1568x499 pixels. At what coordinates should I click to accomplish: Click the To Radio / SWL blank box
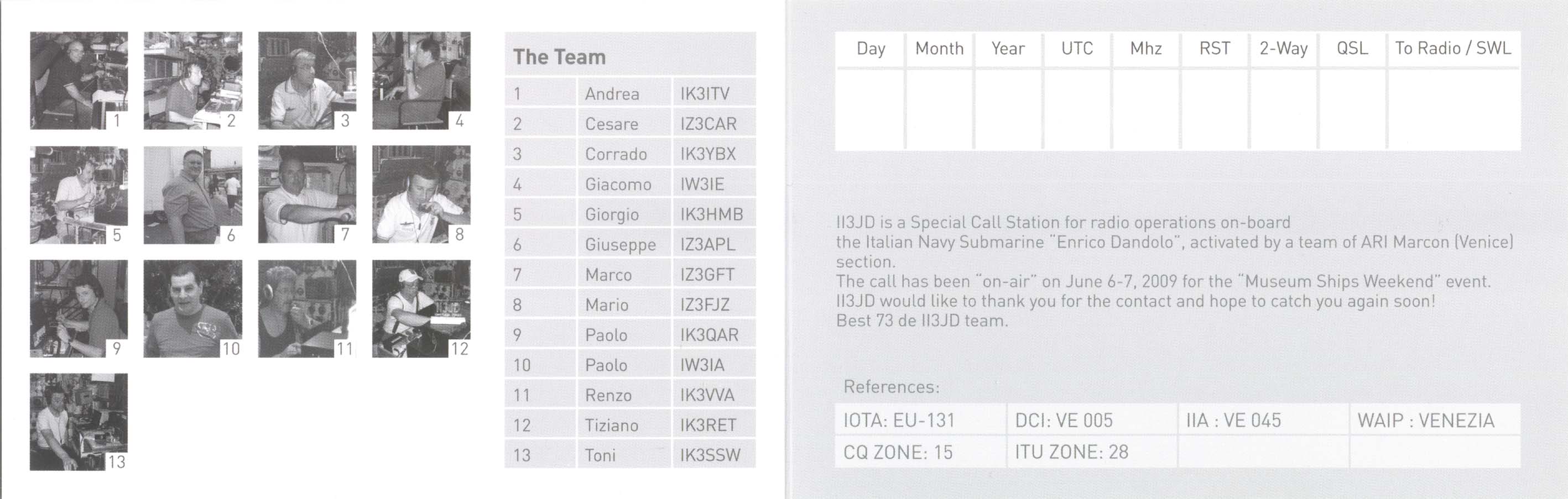tap(1454, 109)
